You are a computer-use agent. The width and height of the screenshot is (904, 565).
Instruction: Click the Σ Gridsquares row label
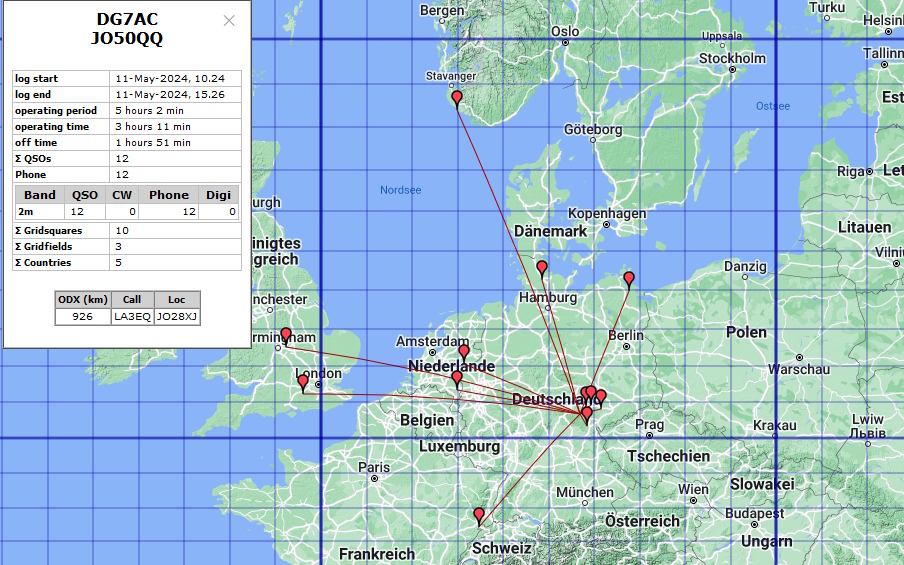click(60, 231)
